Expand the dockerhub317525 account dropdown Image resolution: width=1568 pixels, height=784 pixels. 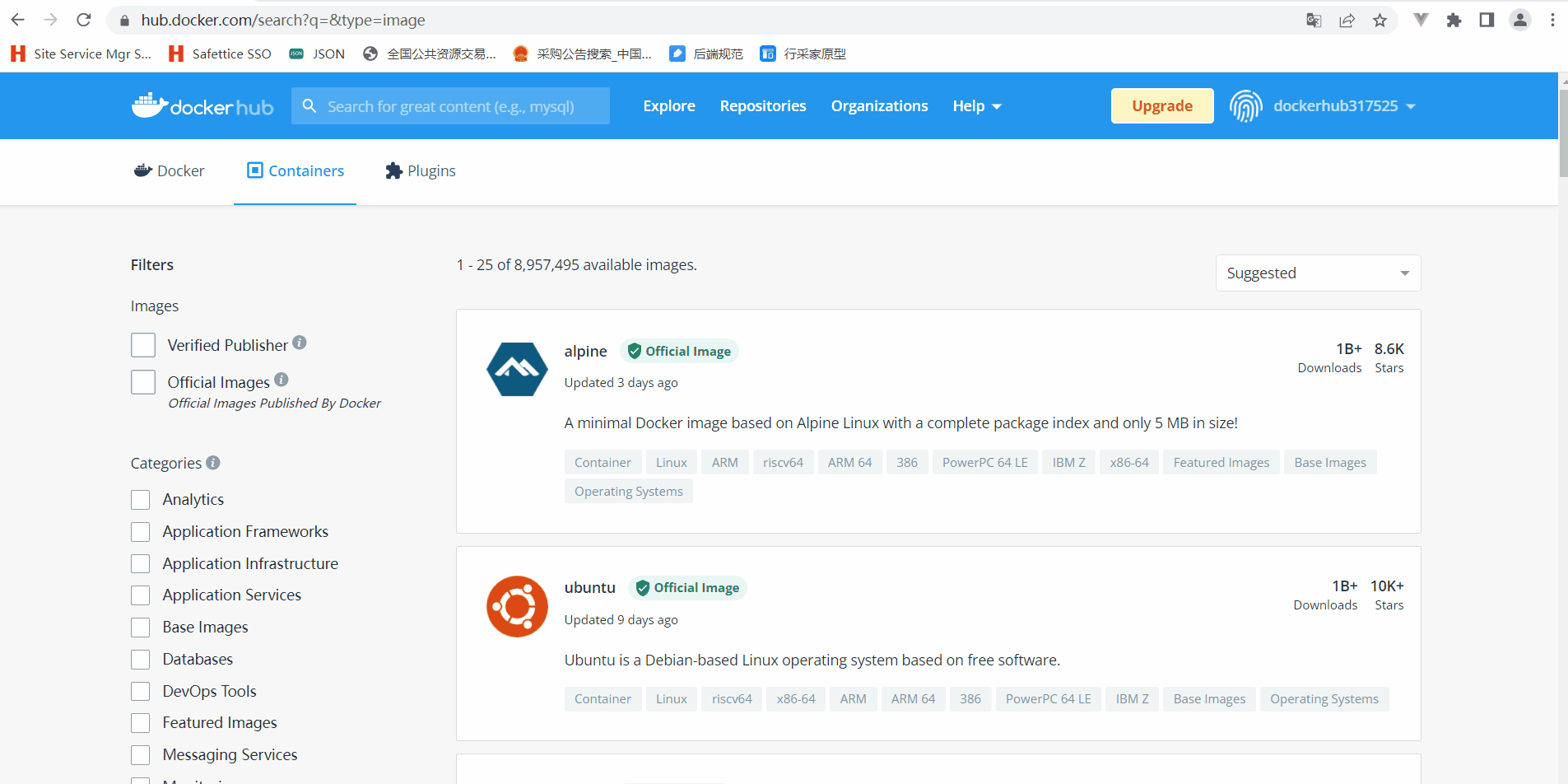coord(1344,106)
